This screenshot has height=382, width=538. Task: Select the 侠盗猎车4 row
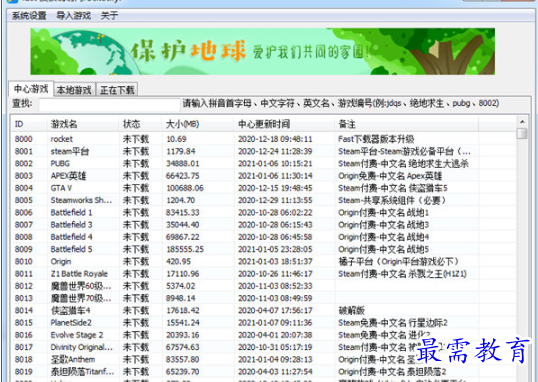(264, 311)
